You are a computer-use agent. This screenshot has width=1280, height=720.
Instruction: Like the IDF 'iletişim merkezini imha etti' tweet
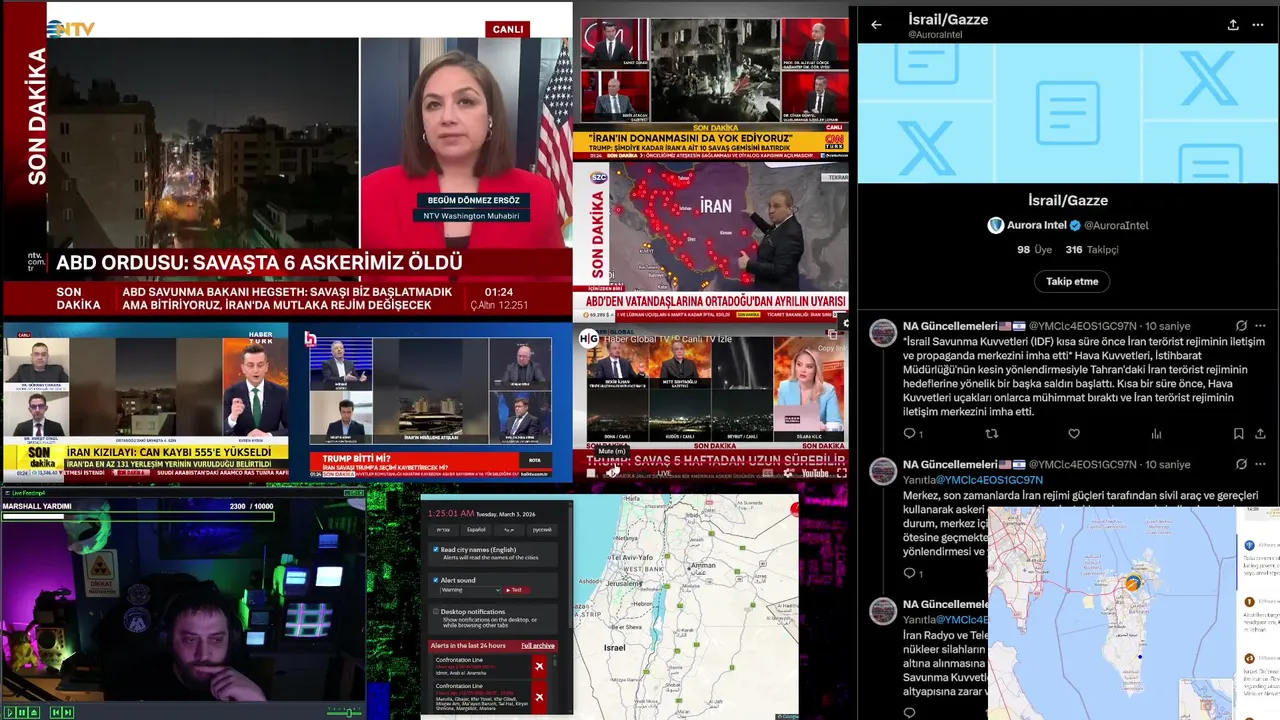point(1074,434)
